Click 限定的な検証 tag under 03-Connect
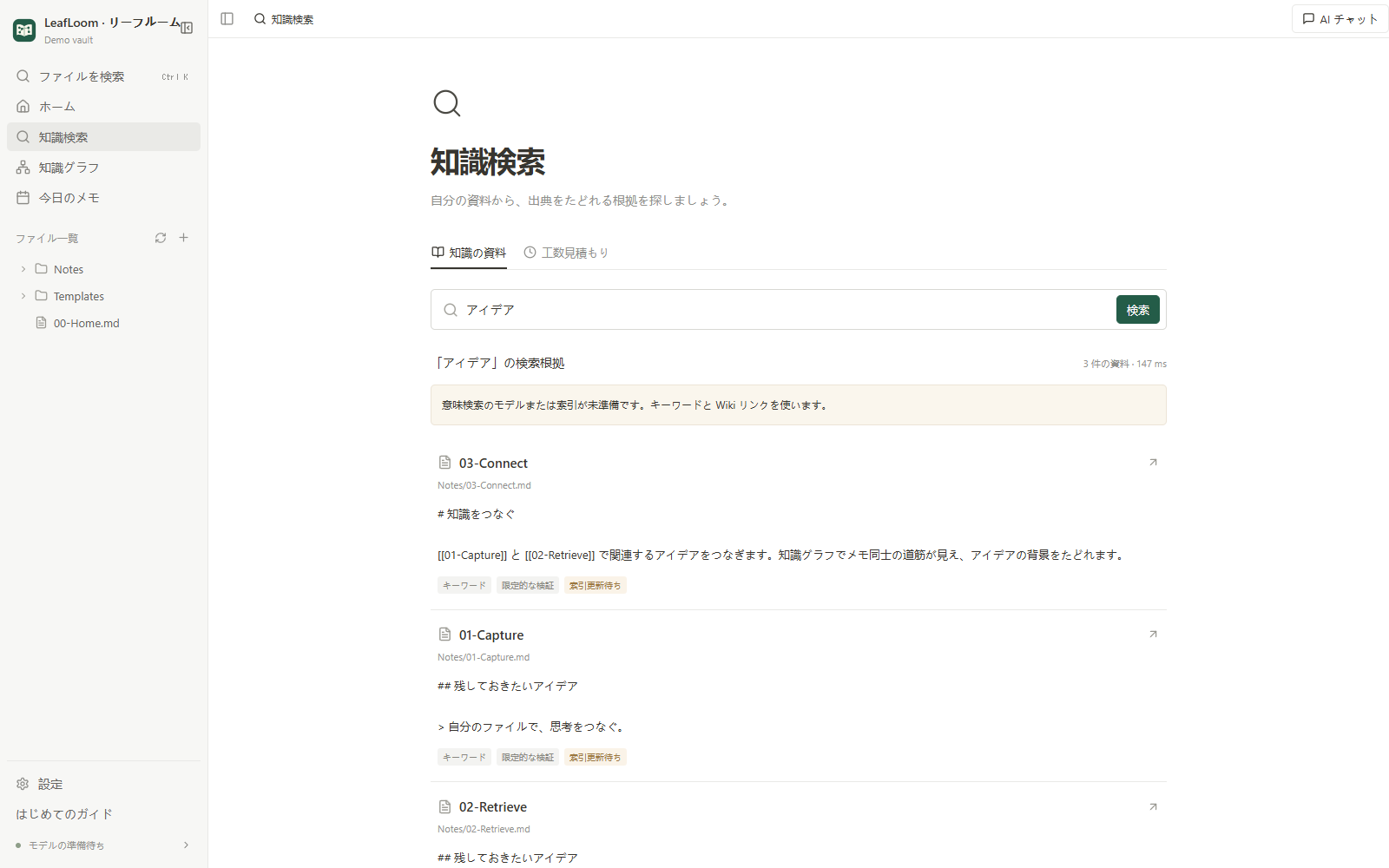Viewport: 1389px width, 868px height. click(528, 586)
